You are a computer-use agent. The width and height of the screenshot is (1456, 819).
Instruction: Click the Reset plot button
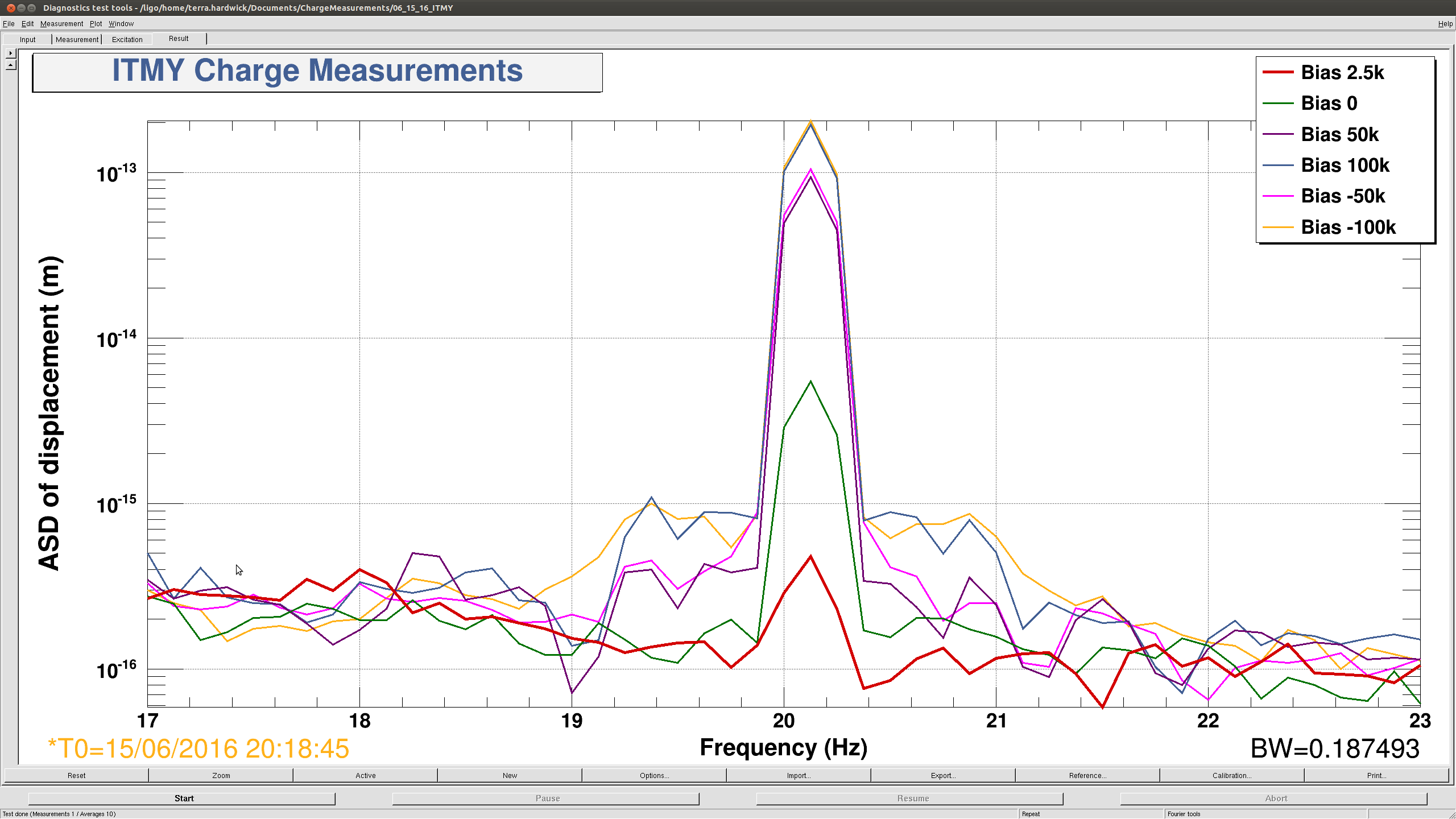tap(76, 775)
